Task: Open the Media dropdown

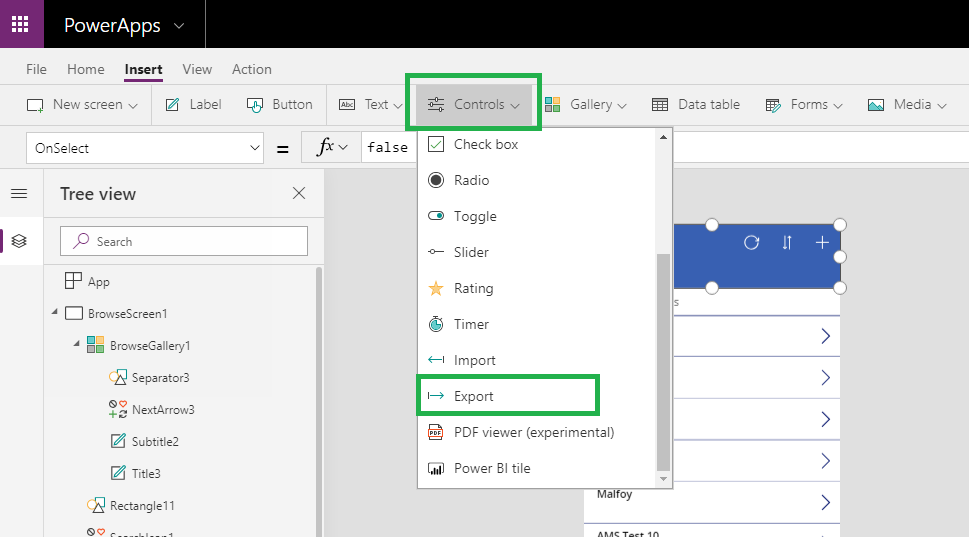Action: 907,104
